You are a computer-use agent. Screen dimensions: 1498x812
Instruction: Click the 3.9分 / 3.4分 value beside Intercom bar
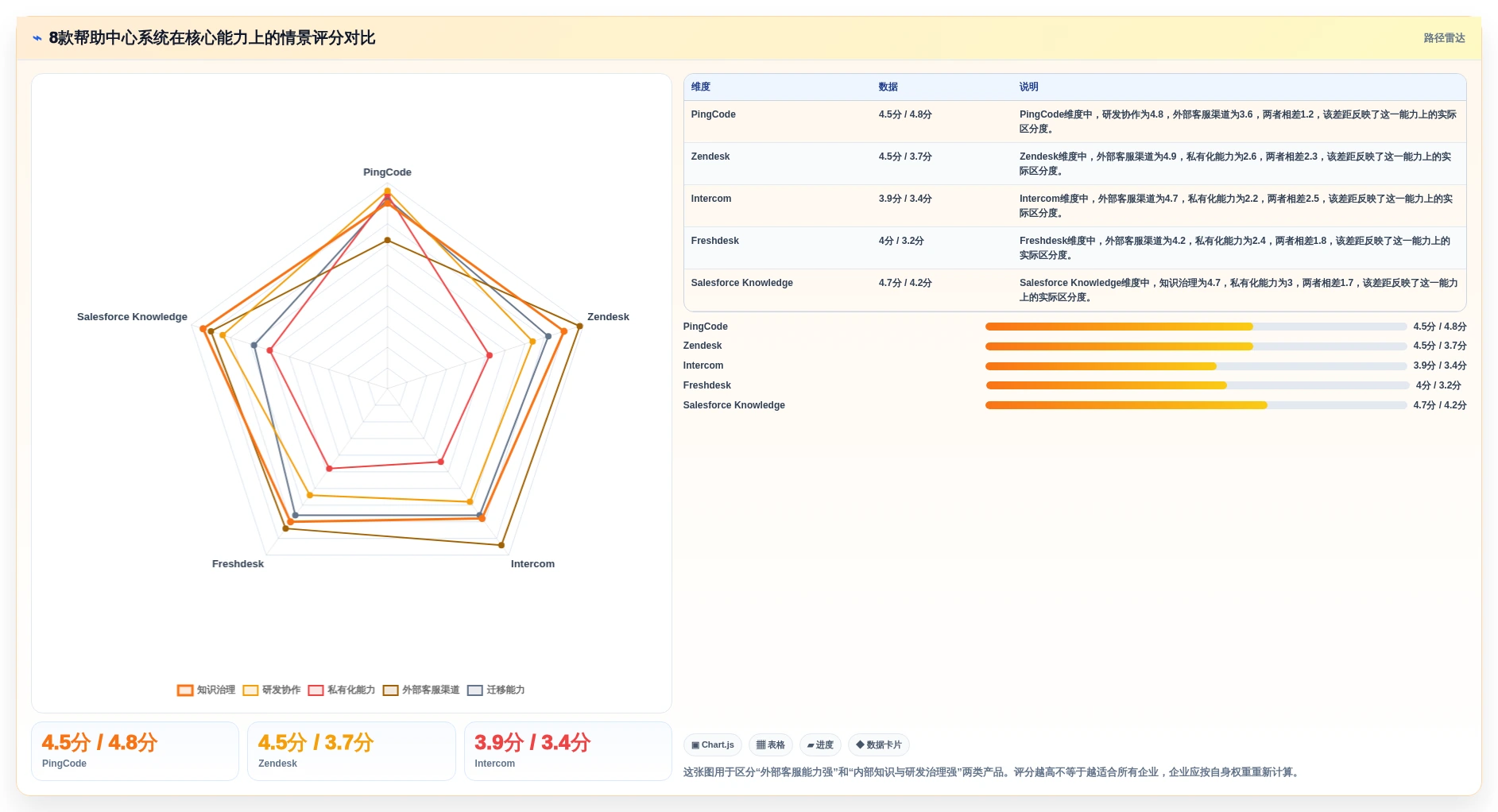click(x=1440, y=365)
